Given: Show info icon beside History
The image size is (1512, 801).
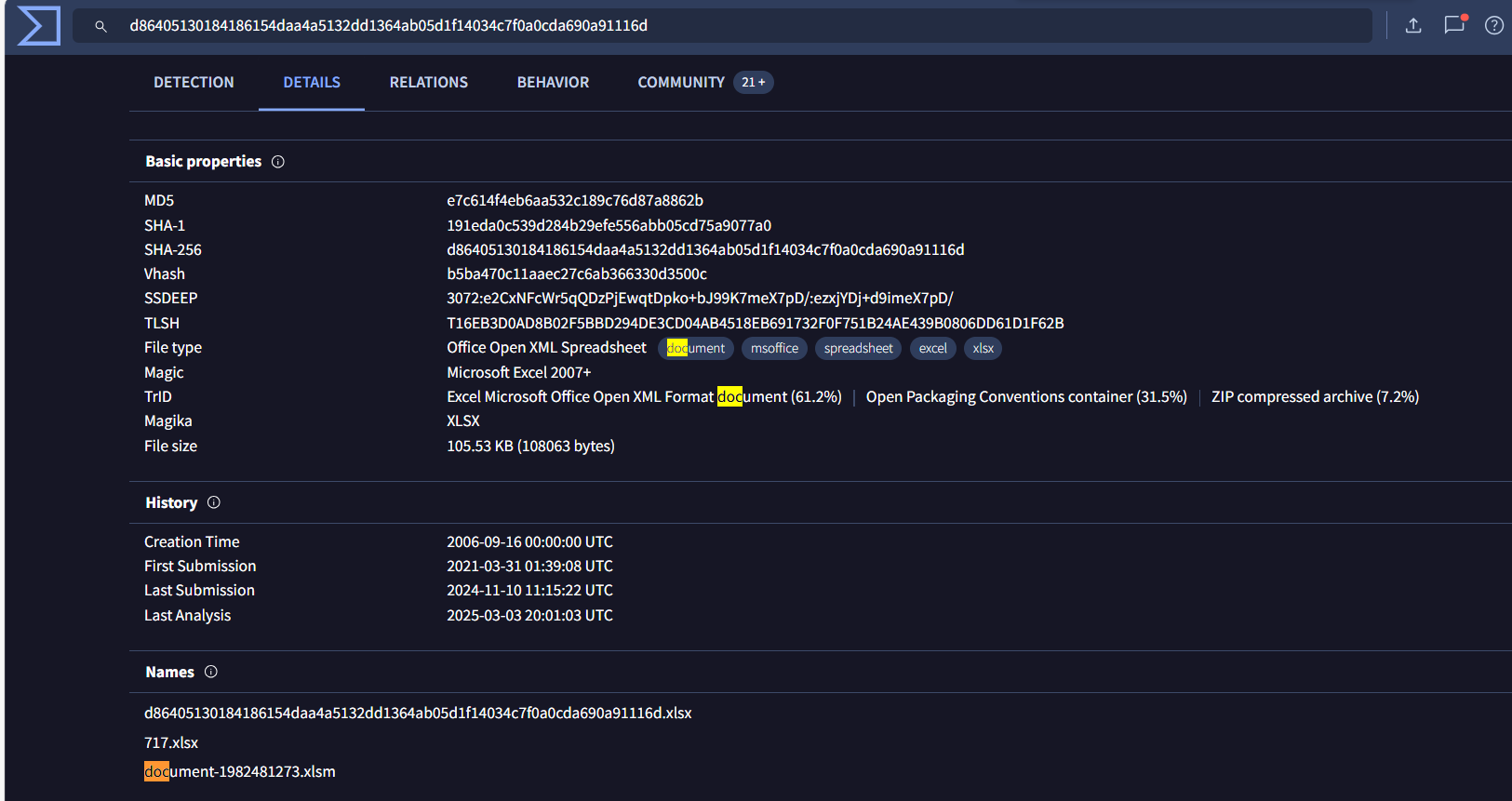Looking at the screenshot, I should pos(214,502).
